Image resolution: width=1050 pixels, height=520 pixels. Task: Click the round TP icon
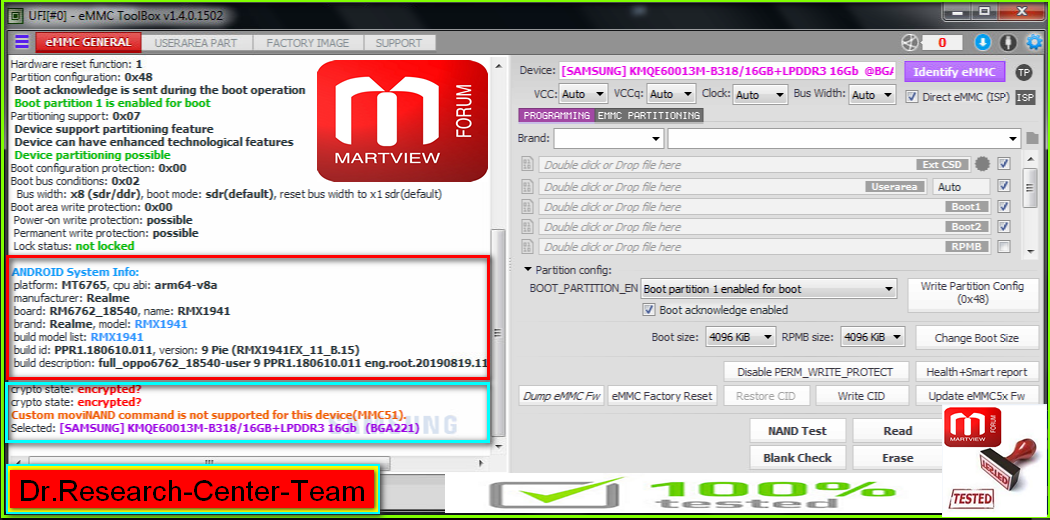1023,72
